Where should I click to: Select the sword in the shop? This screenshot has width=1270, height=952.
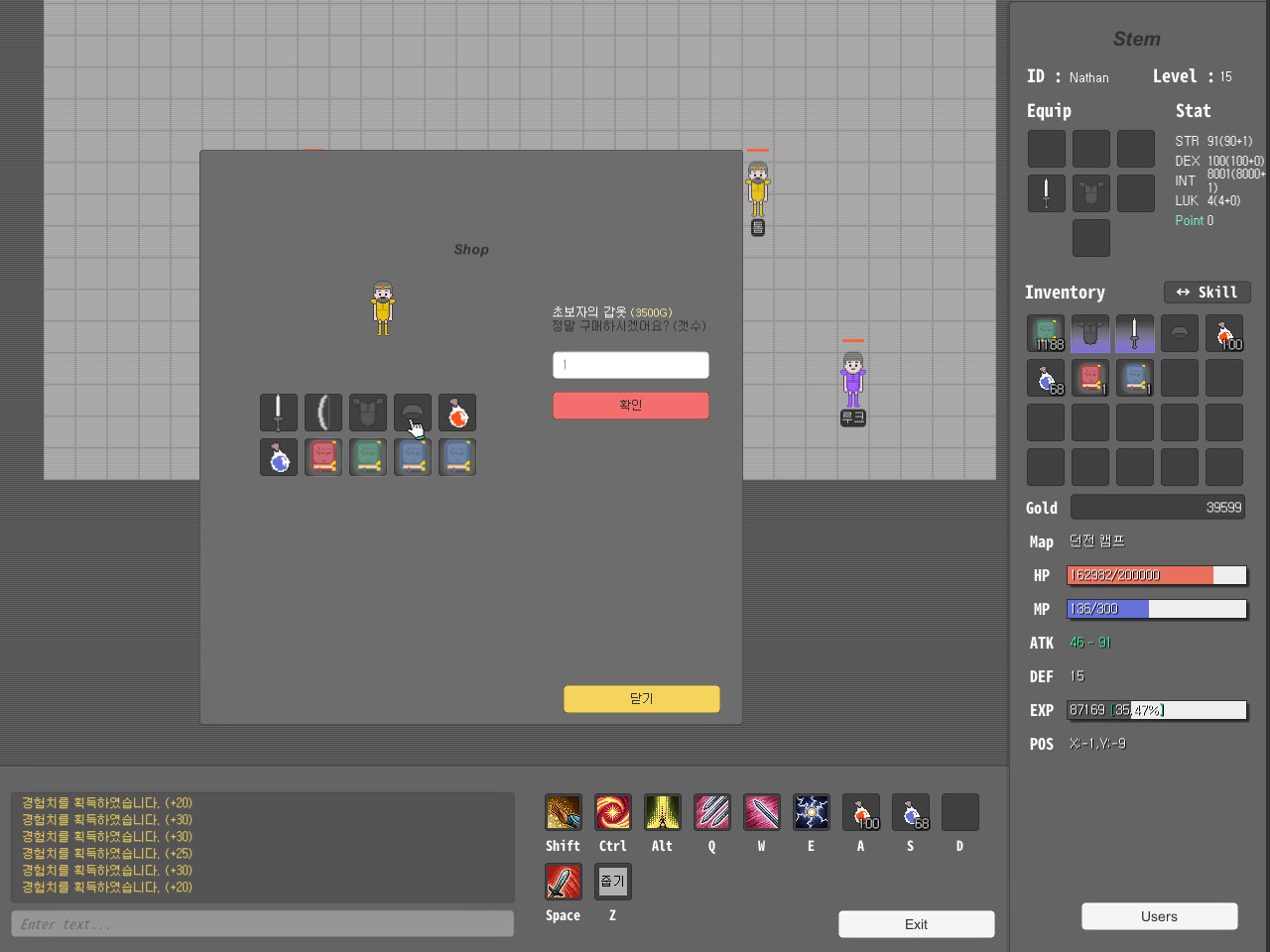(x=279, y=413)
